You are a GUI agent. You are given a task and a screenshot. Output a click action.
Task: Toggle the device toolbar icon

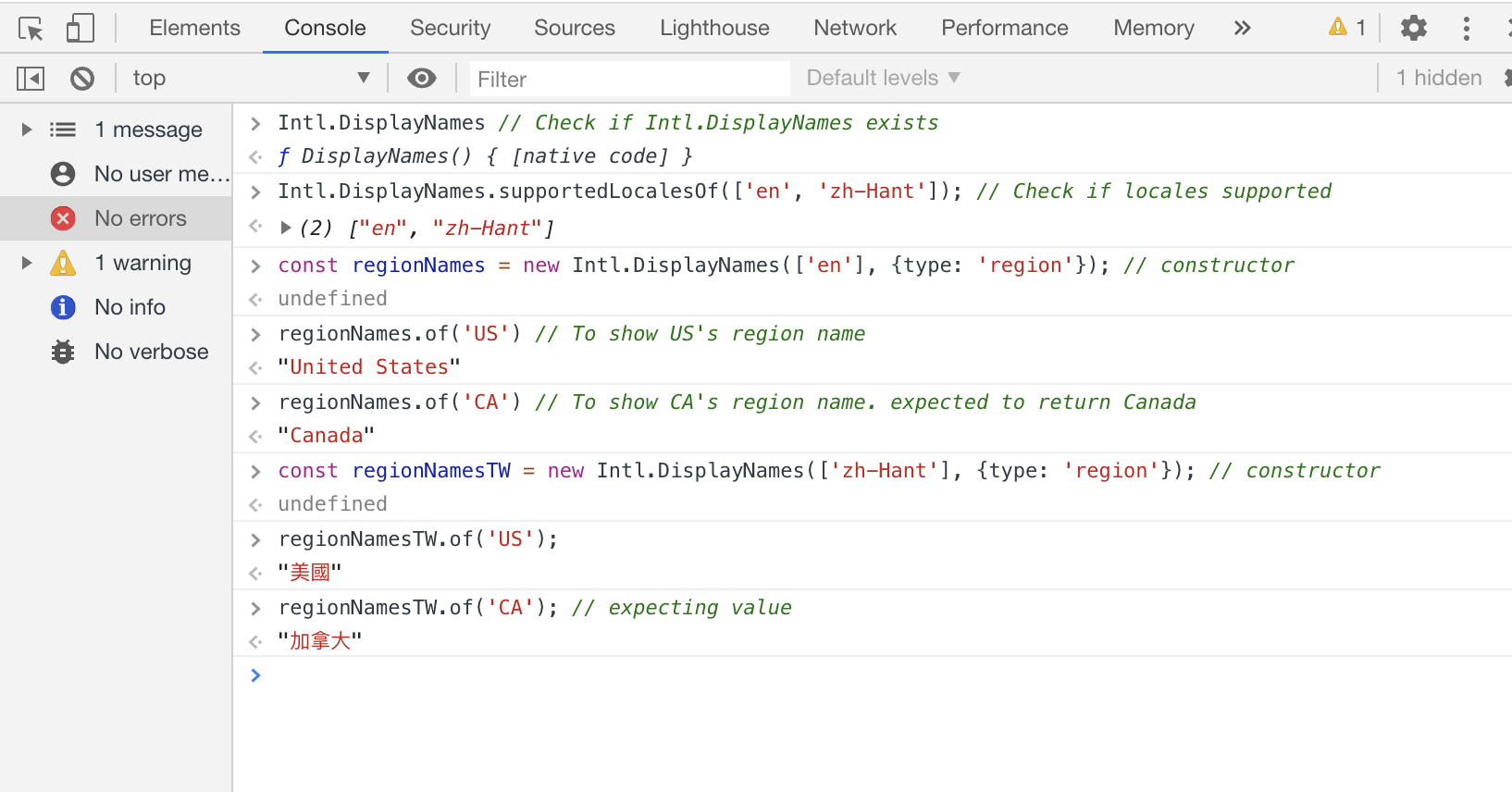coord(81,29)
